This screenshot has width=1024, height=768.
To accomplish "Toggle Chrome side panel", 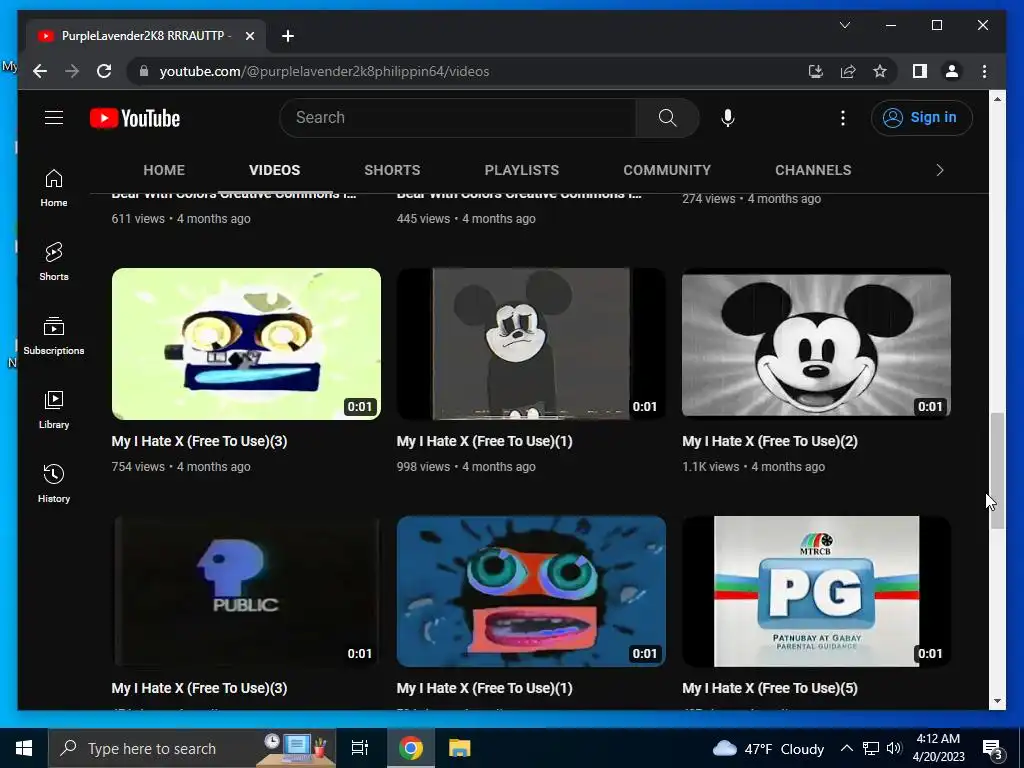I will click(x=920, y=71).
